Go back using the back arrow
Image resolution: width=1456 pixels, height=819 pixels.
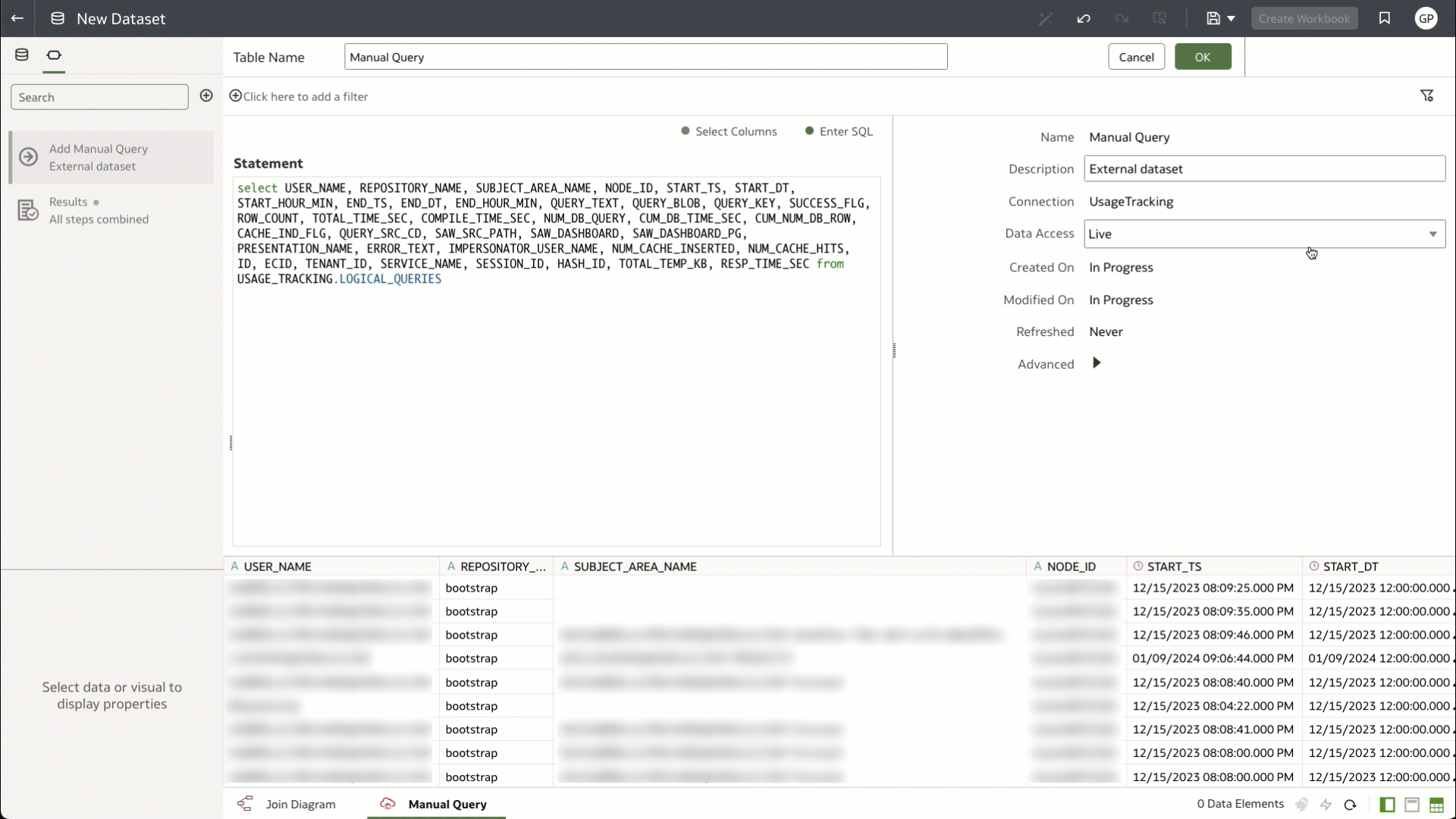(x=17, y=18)
